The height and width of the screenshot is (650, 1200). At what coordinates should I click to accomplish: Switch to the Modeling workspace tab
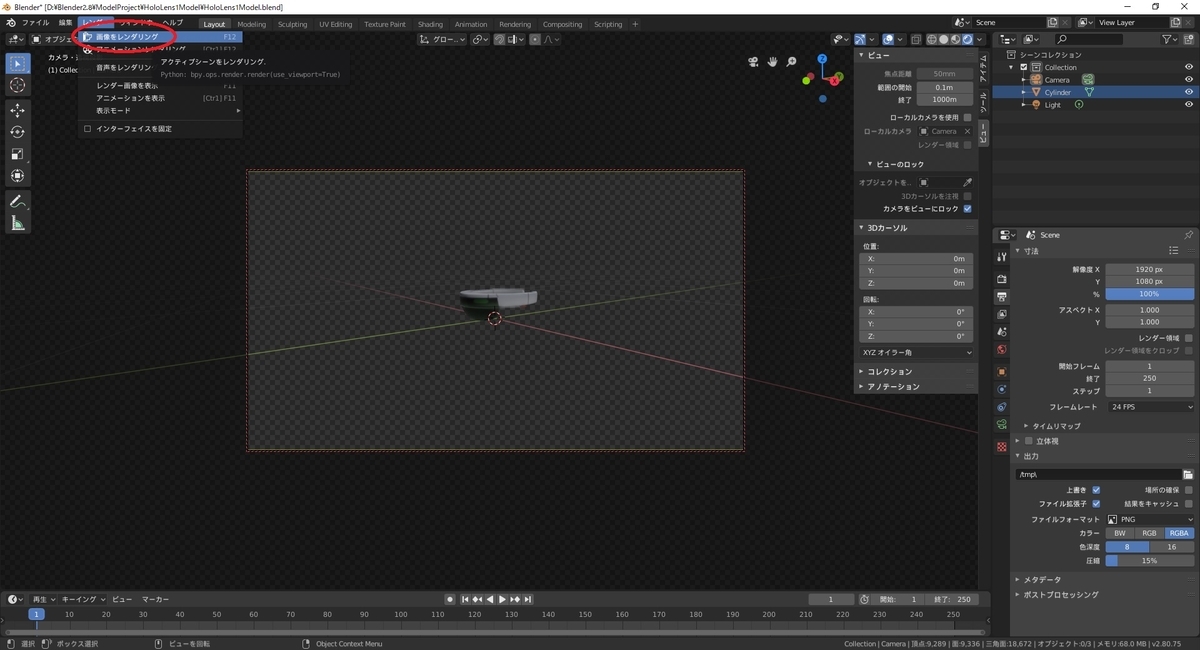(252, 24)
